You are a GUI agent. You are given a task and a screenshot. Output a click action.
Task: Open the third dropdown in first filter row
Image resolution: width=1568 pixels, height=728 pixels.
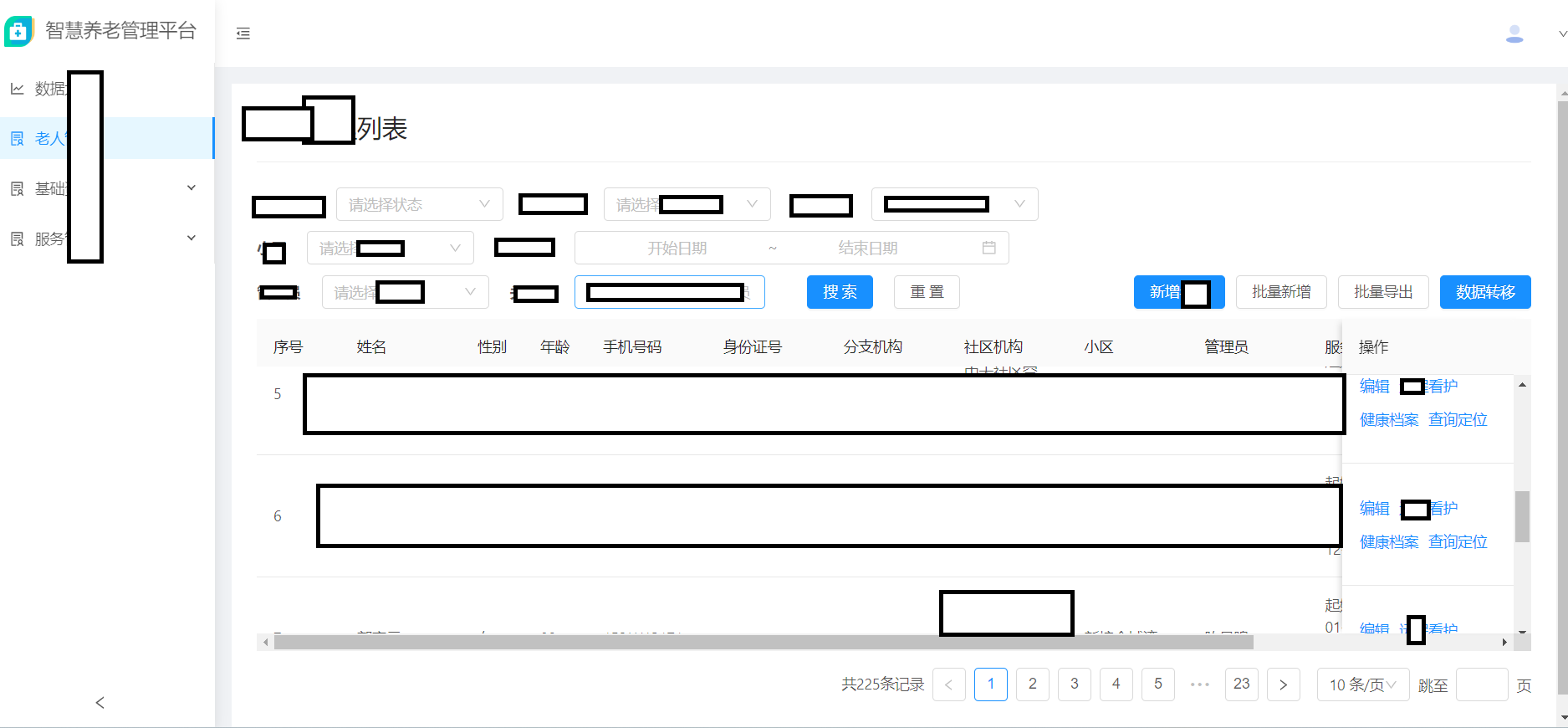(x=955, y=204)
